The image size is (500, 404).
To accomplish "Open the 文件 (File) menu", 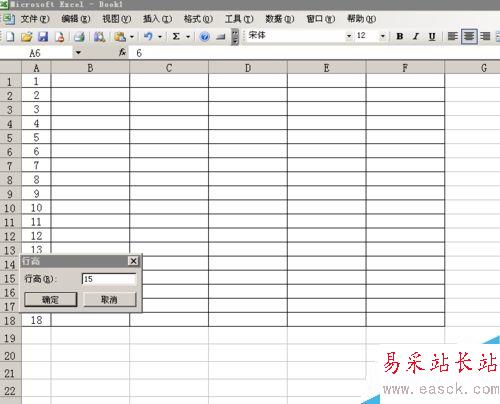I will pyautogui.click(x=35, y=19).
